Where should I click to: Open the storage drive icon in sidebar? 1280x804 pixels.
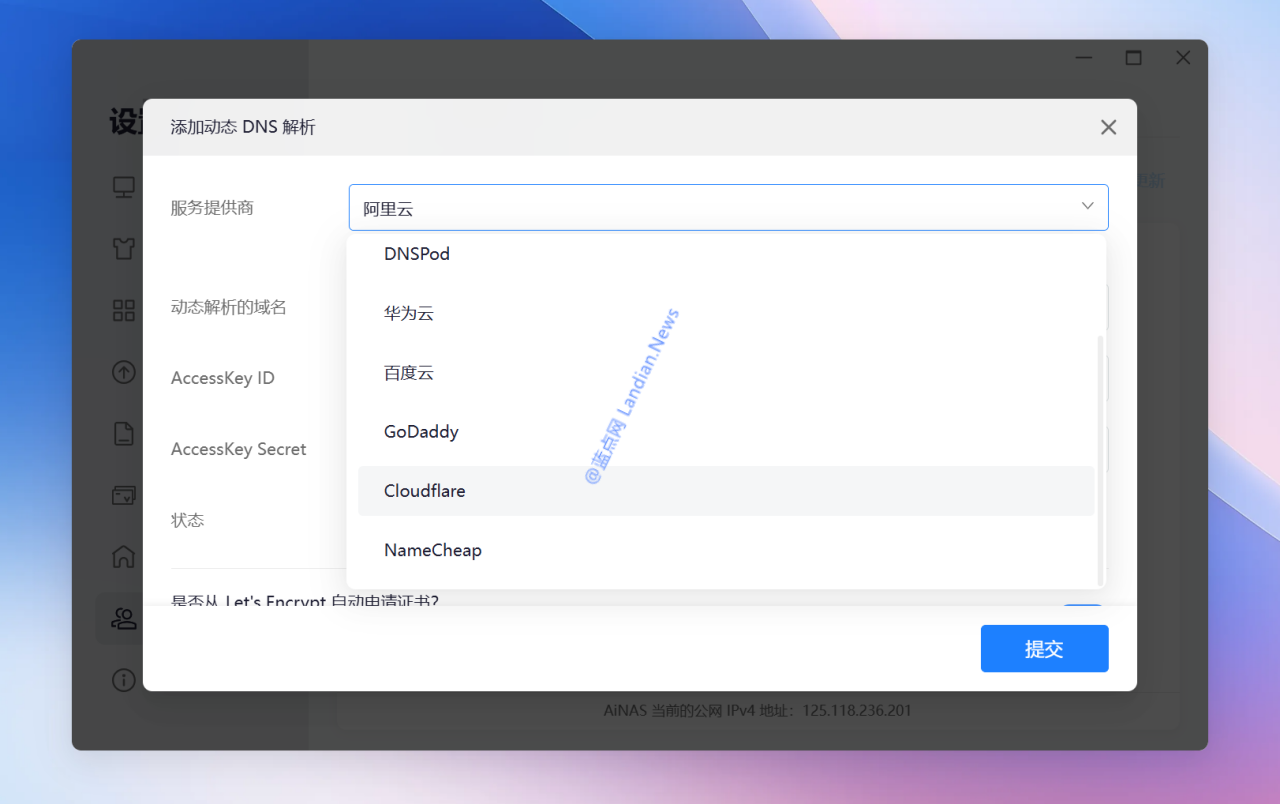coord(124,495)
